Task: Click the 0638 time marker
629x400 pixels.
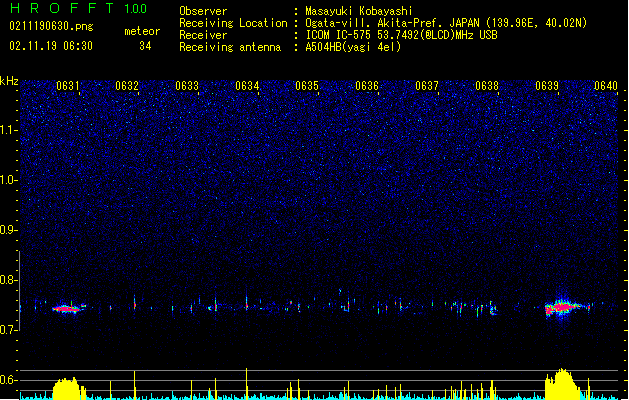Action: 487,86
